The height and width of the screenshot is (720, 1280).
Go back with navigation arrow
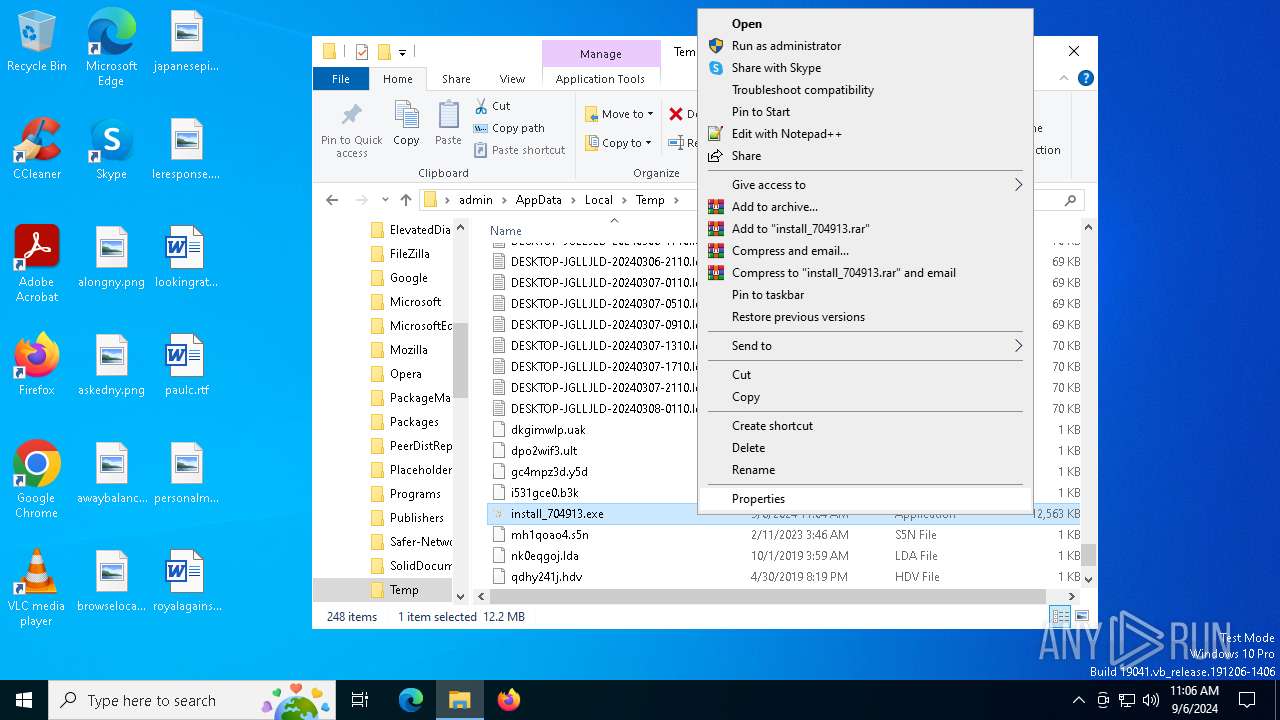pyautogui.click(x=332, y=200)
